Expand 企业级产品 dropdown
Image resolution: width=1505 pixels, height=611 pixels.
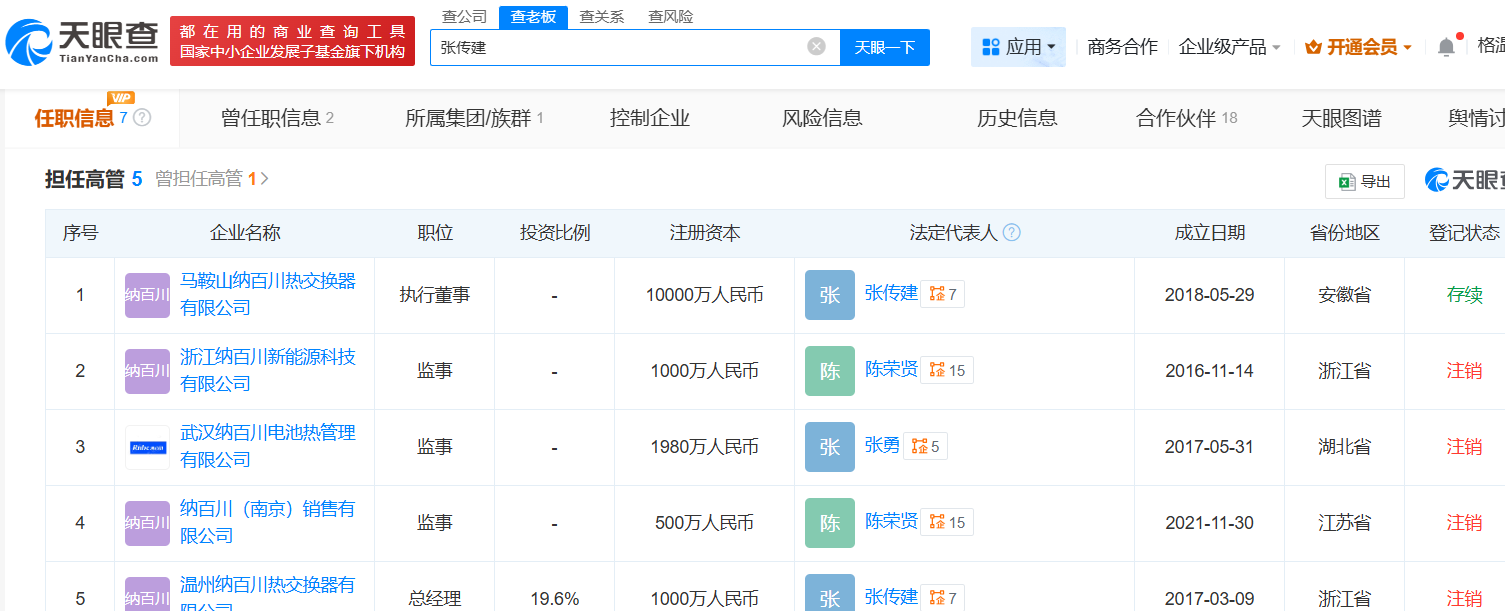1229,47
